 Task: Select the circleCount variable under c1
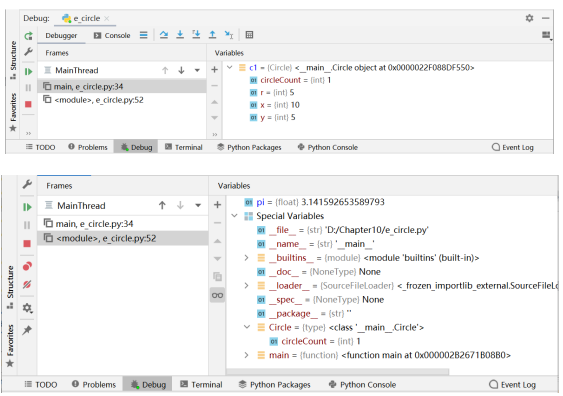[x=290, y=80]
